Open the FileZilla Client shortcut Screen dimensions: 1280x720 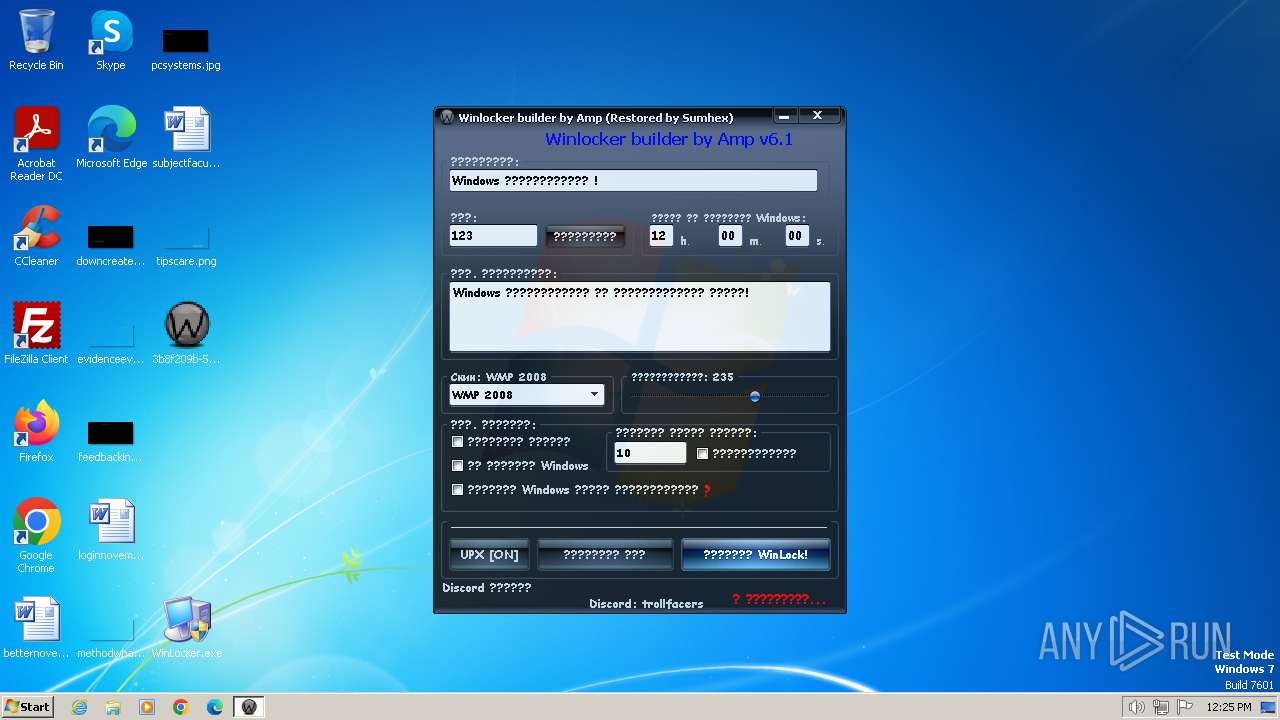[36, 334]
